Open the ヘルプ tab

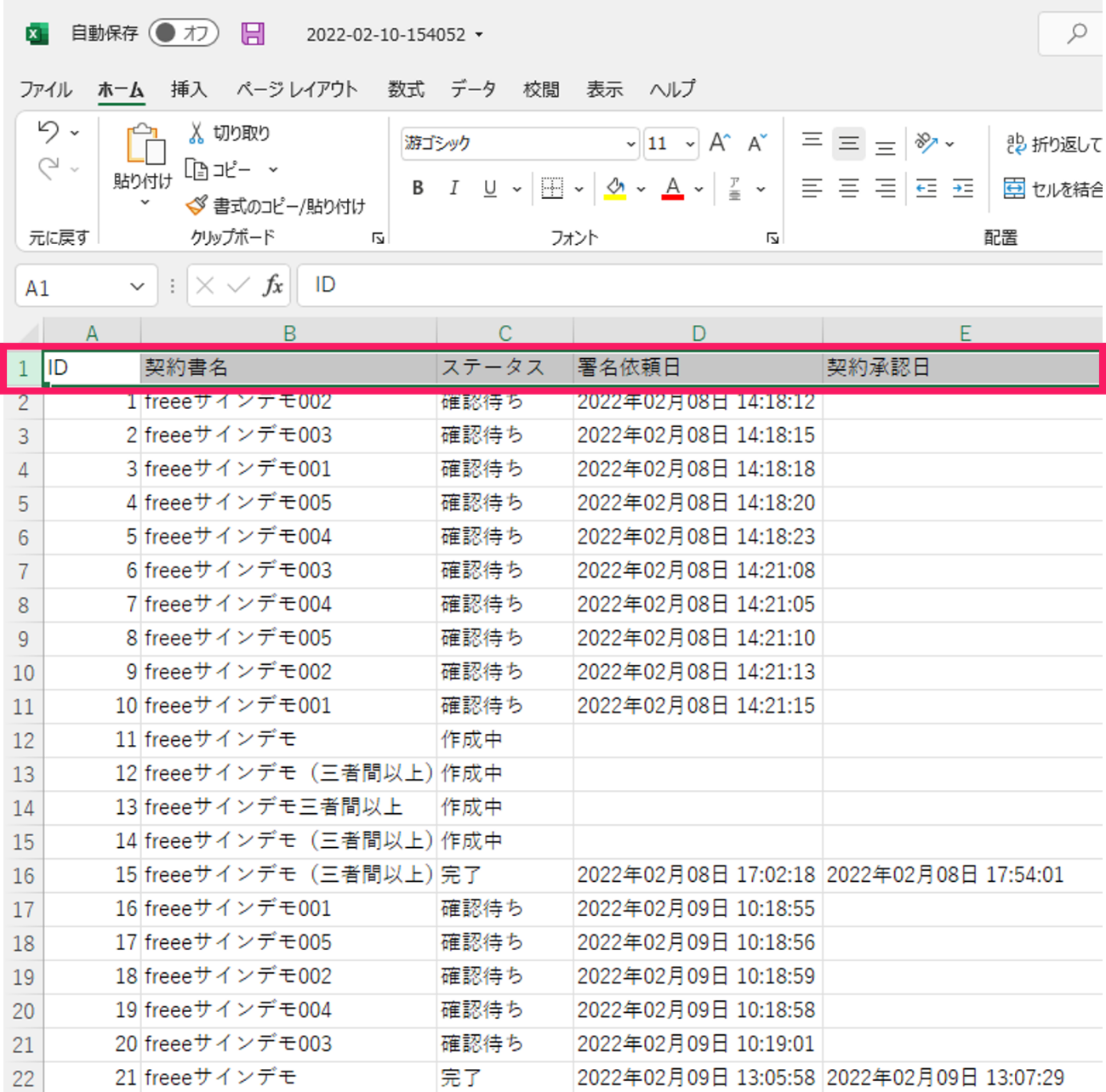tap(672, 89)
